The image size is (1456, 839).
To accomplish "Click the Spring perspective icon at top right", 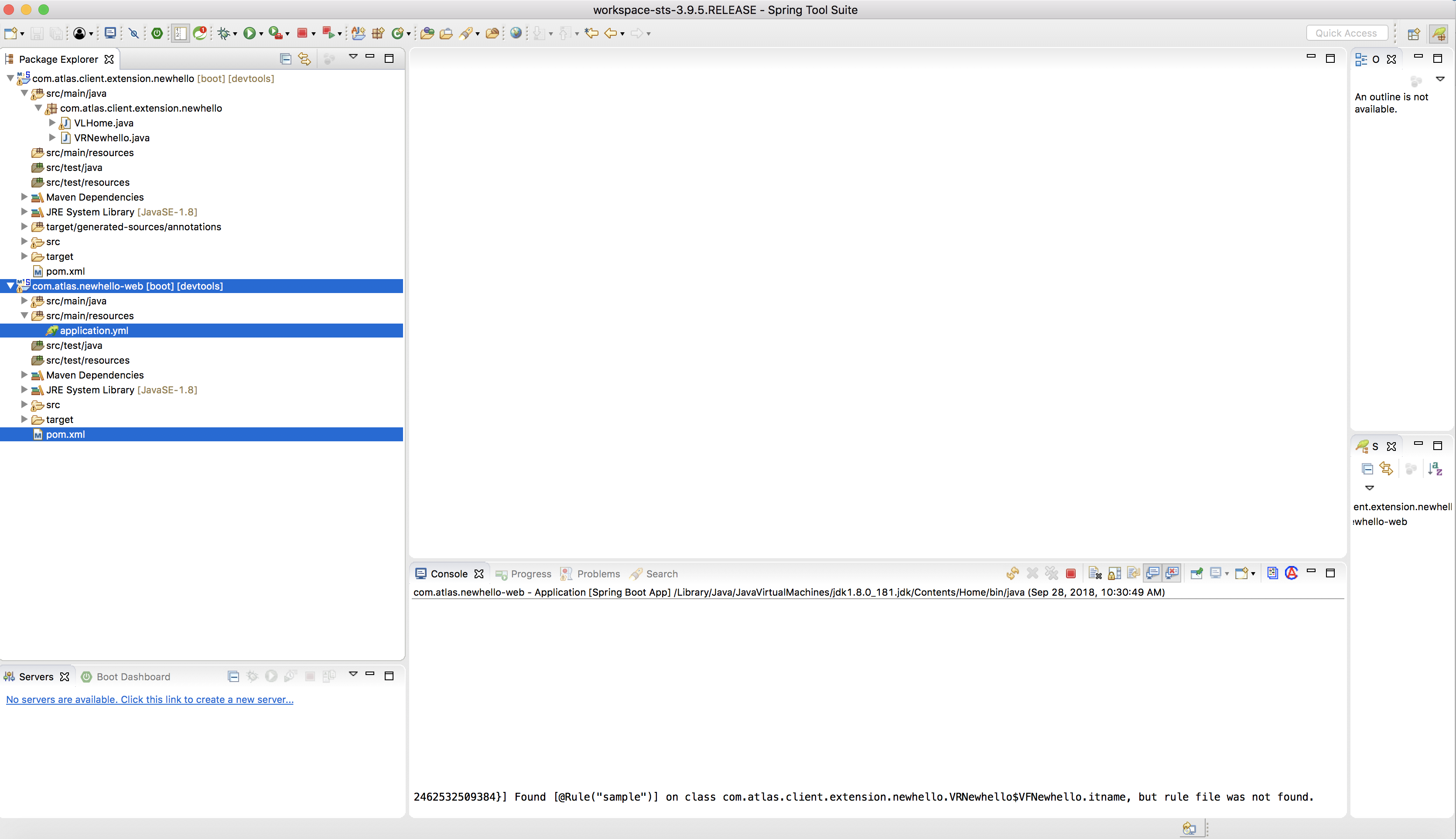I will pyautogui.click(x=1439, y=34).
